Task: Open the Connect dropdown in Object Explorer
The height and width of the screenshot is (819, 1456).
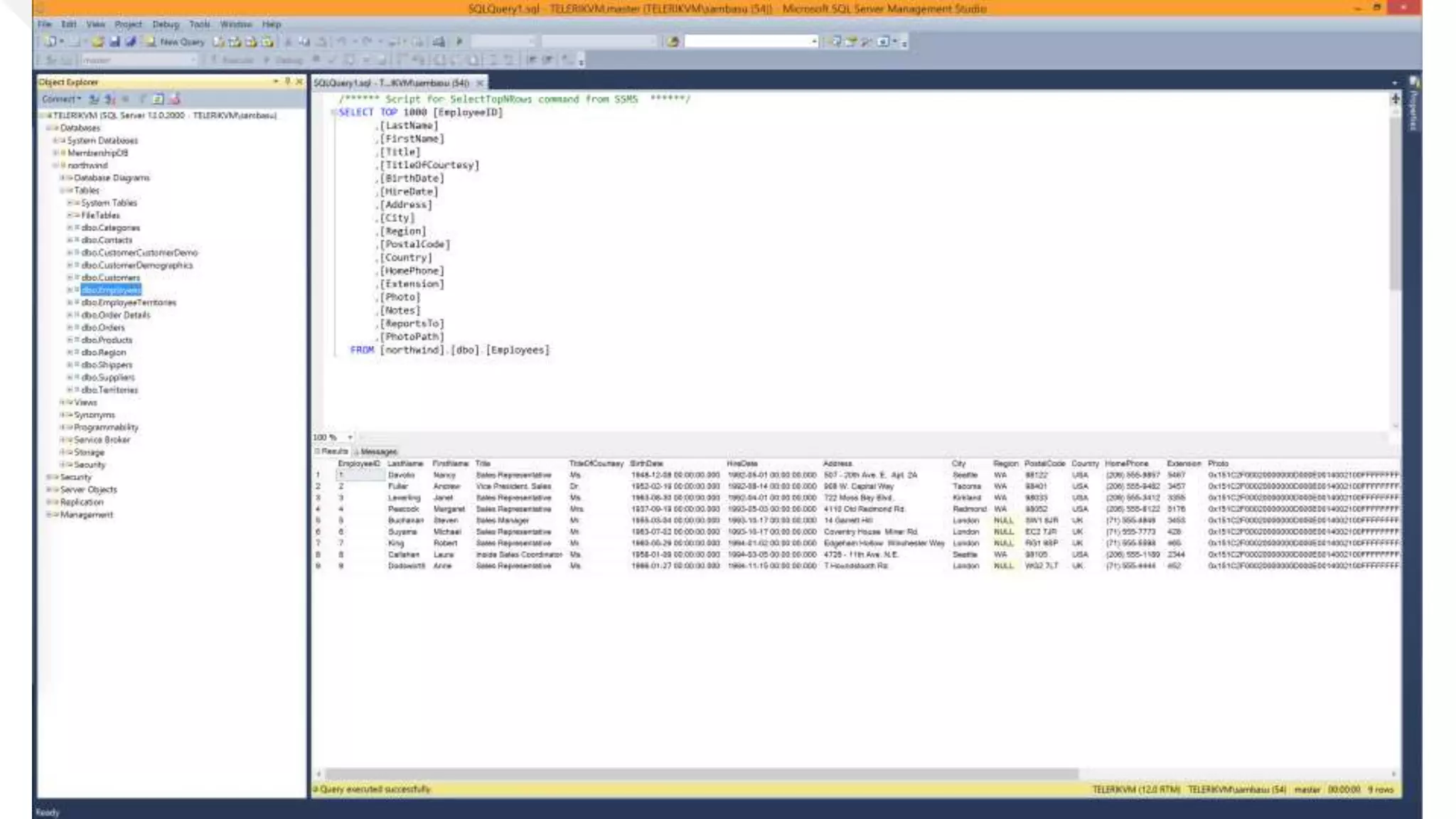Action: [x=61, y=100]
